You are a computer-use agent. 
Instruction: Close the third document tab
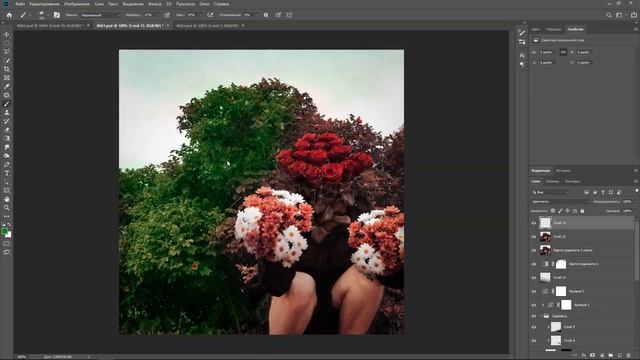243,26
